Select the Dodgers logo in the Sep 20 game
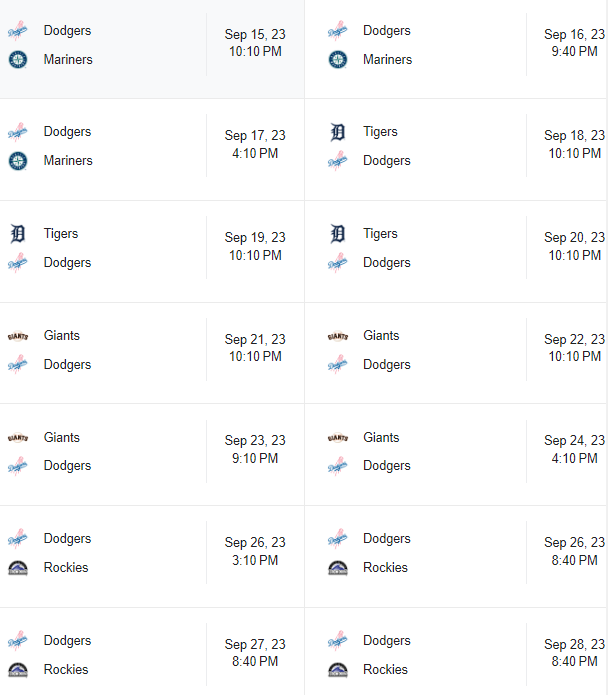 (x=338, y=263)
